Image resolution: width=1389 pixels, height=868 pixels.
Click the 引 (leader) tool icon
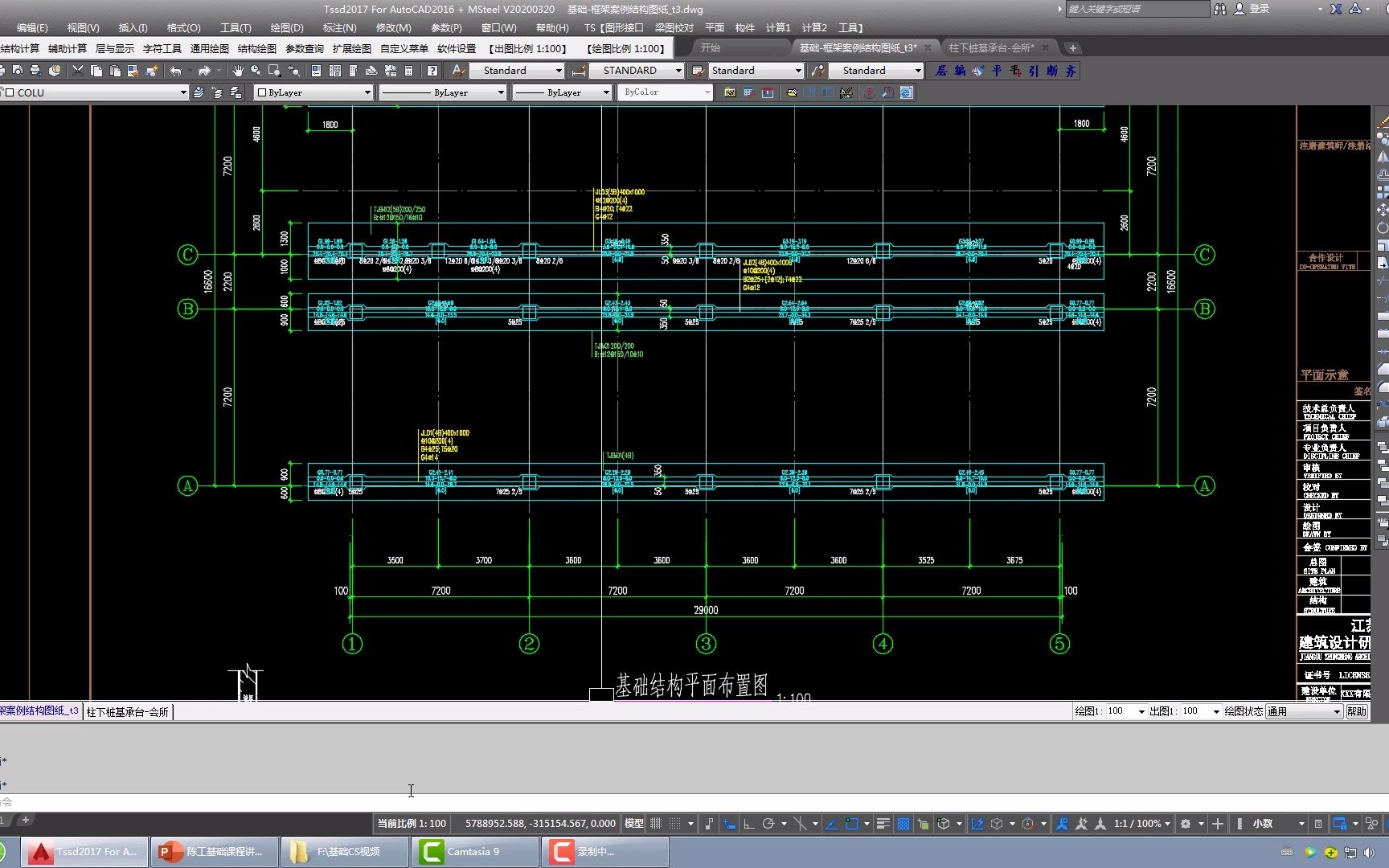click(1034, 71)
